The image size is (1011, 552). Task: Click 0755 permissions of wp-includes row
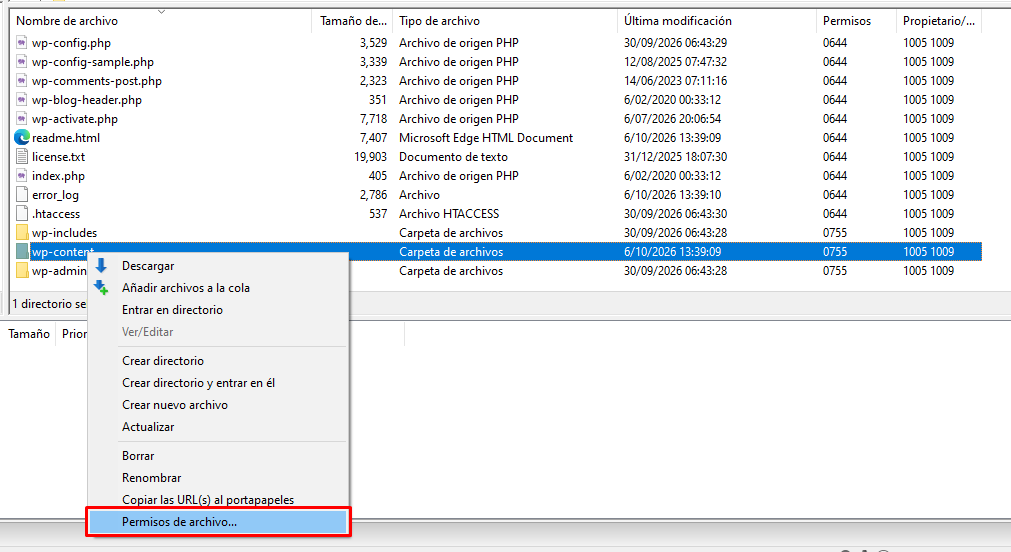(835, 233)
